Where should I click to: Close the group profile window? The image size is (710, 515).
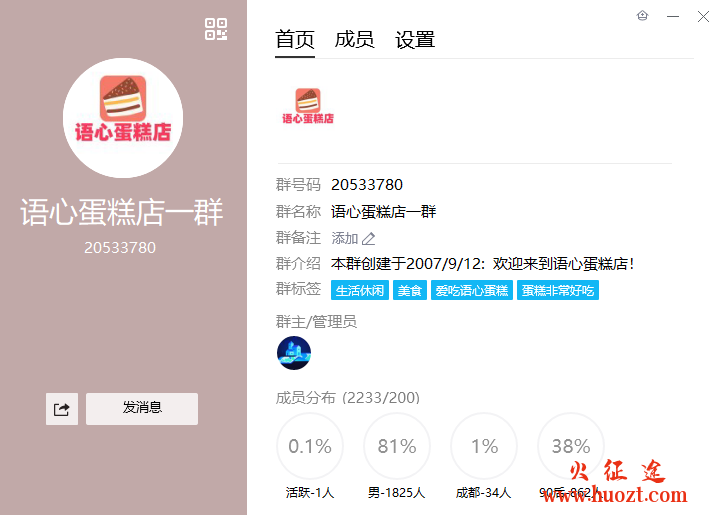[703, 17]
